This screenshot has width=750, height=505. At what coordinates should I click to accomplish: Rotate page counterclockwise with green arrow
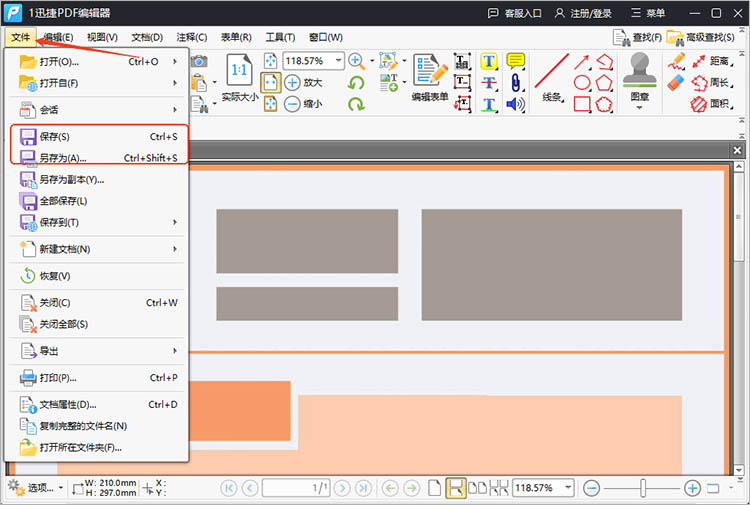click(356, 83)
